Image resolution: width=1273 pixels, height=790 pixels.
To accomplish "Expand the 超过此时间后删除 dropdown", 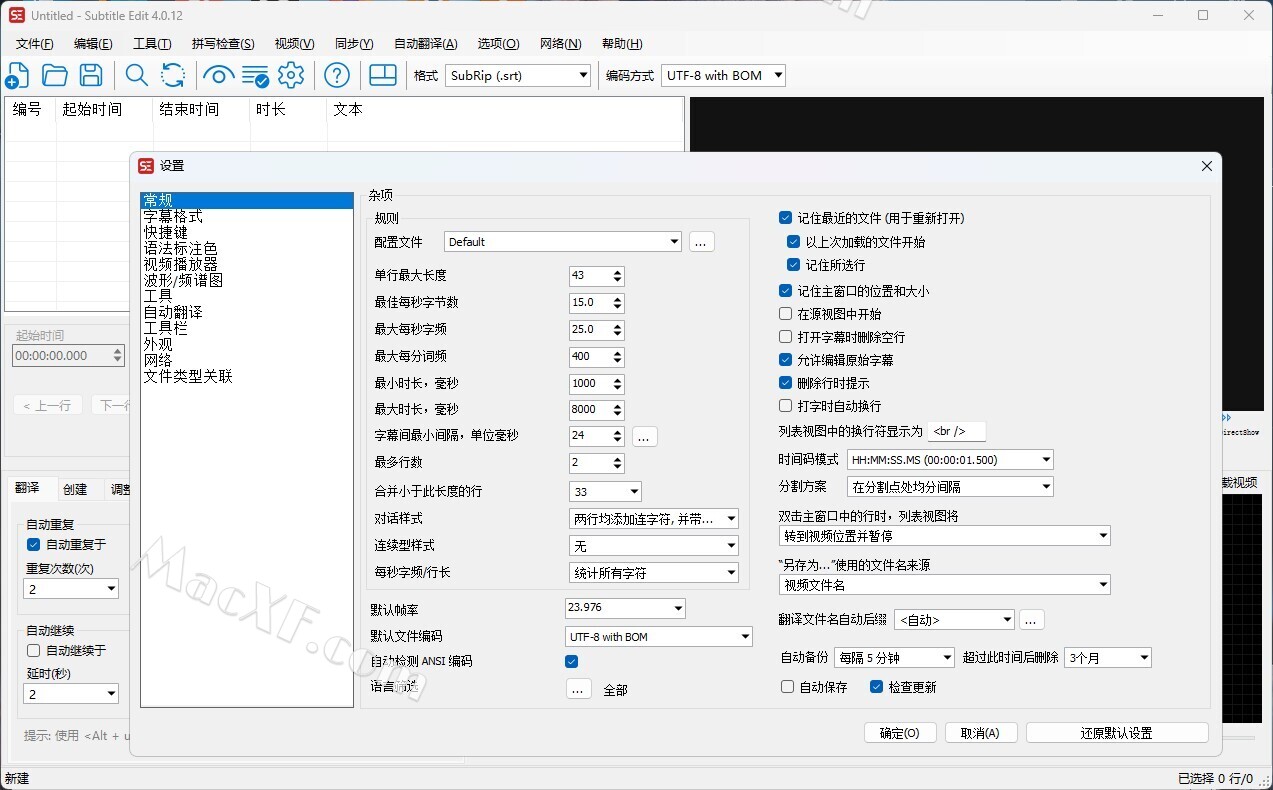I will pos(1108,658).
